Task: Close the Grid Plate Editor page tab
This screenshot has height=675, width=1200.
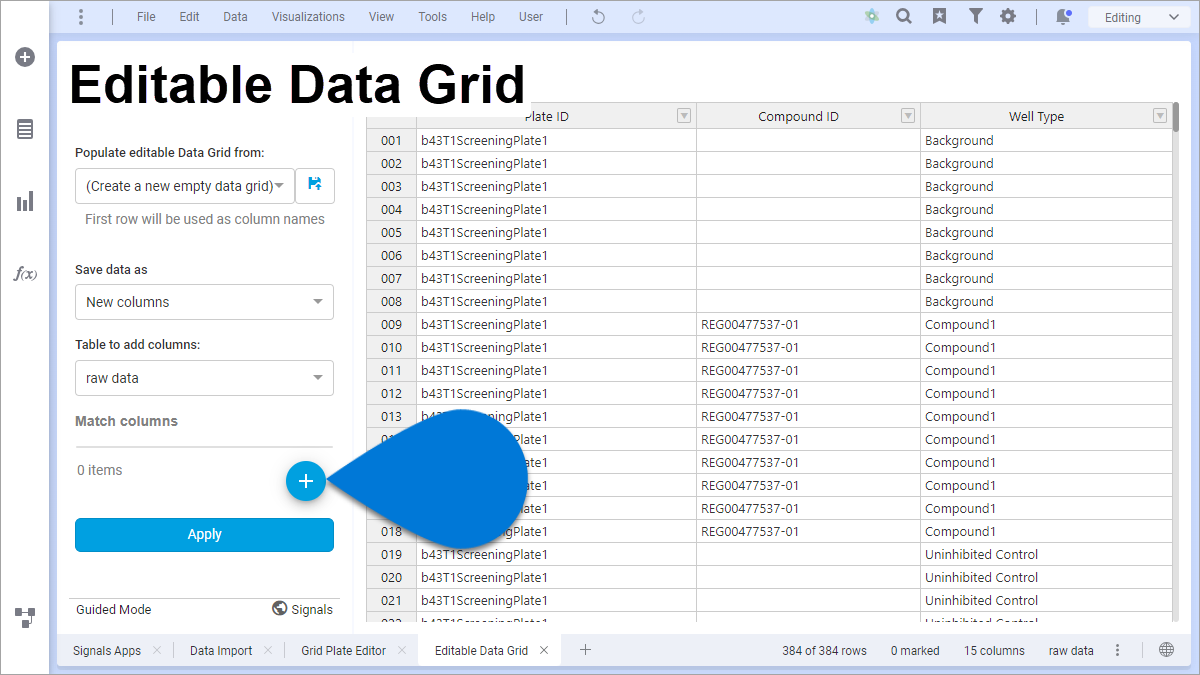Action: pos(402,650)
